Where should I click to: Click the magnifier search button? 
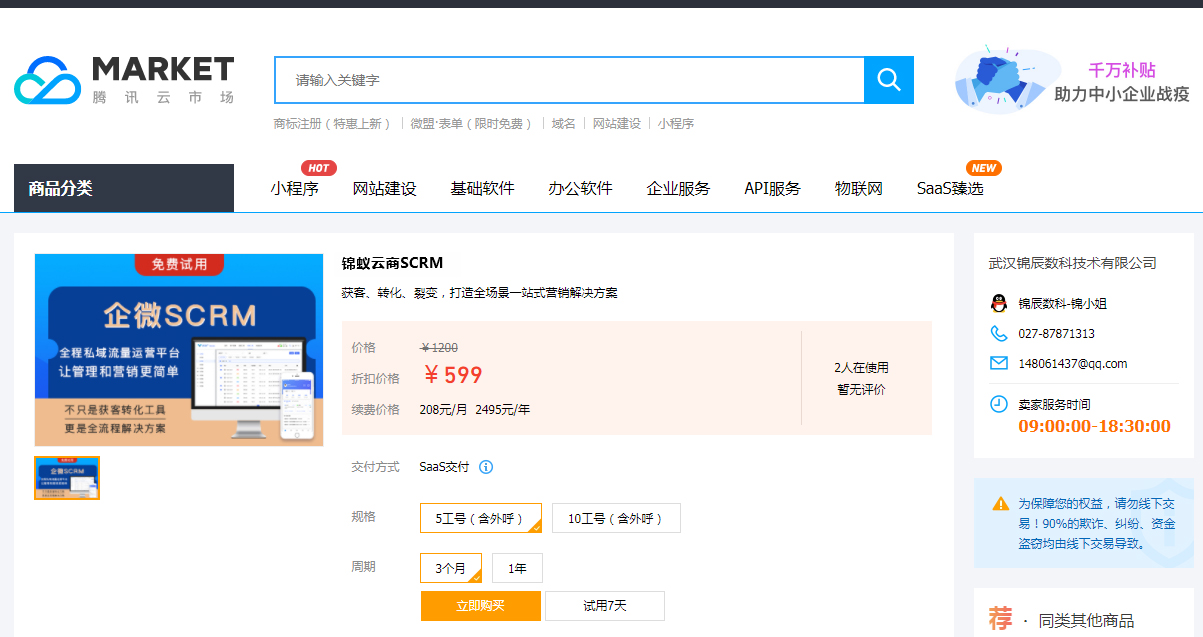pos(889,80)
